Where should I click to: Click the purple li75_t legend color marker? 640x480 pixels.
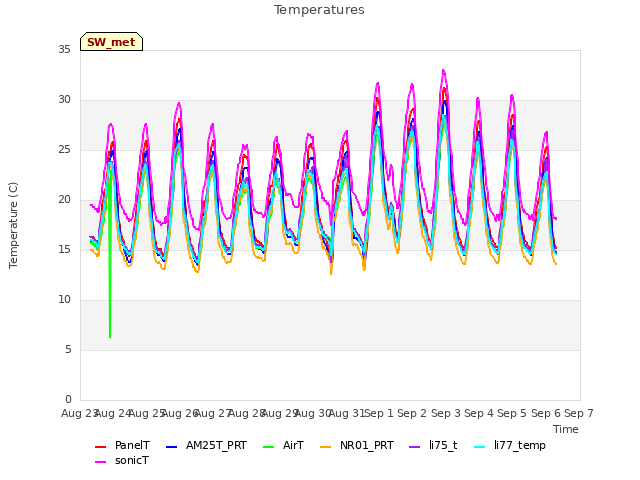(x=414, y=447)
